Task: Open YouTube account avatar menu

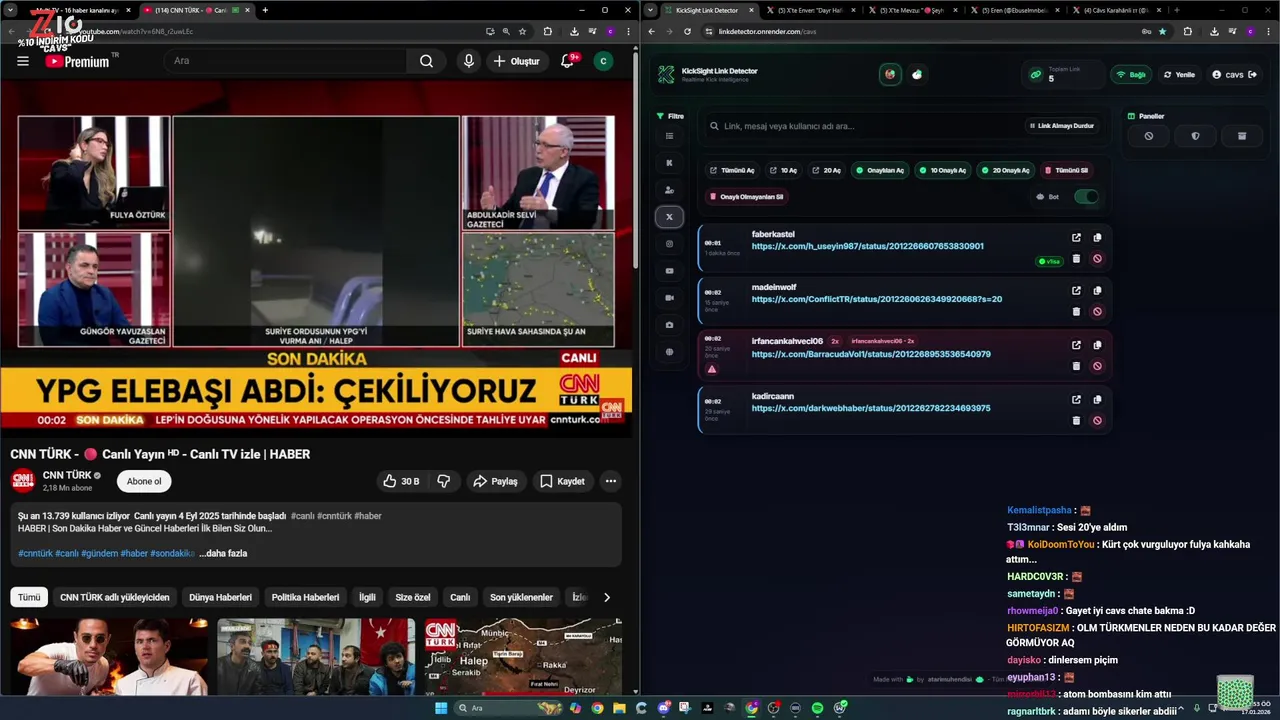Action: click(x=603, y=61)
